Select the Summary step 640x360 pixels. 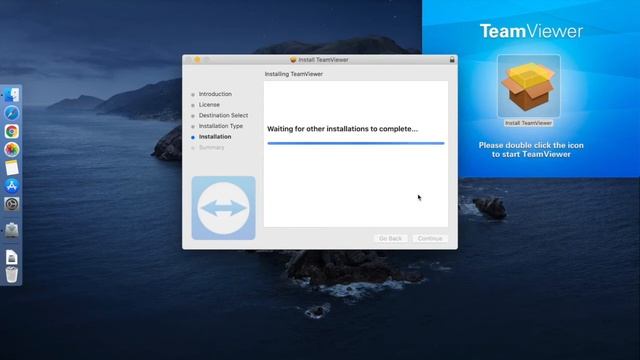click(x=211, y=147)
